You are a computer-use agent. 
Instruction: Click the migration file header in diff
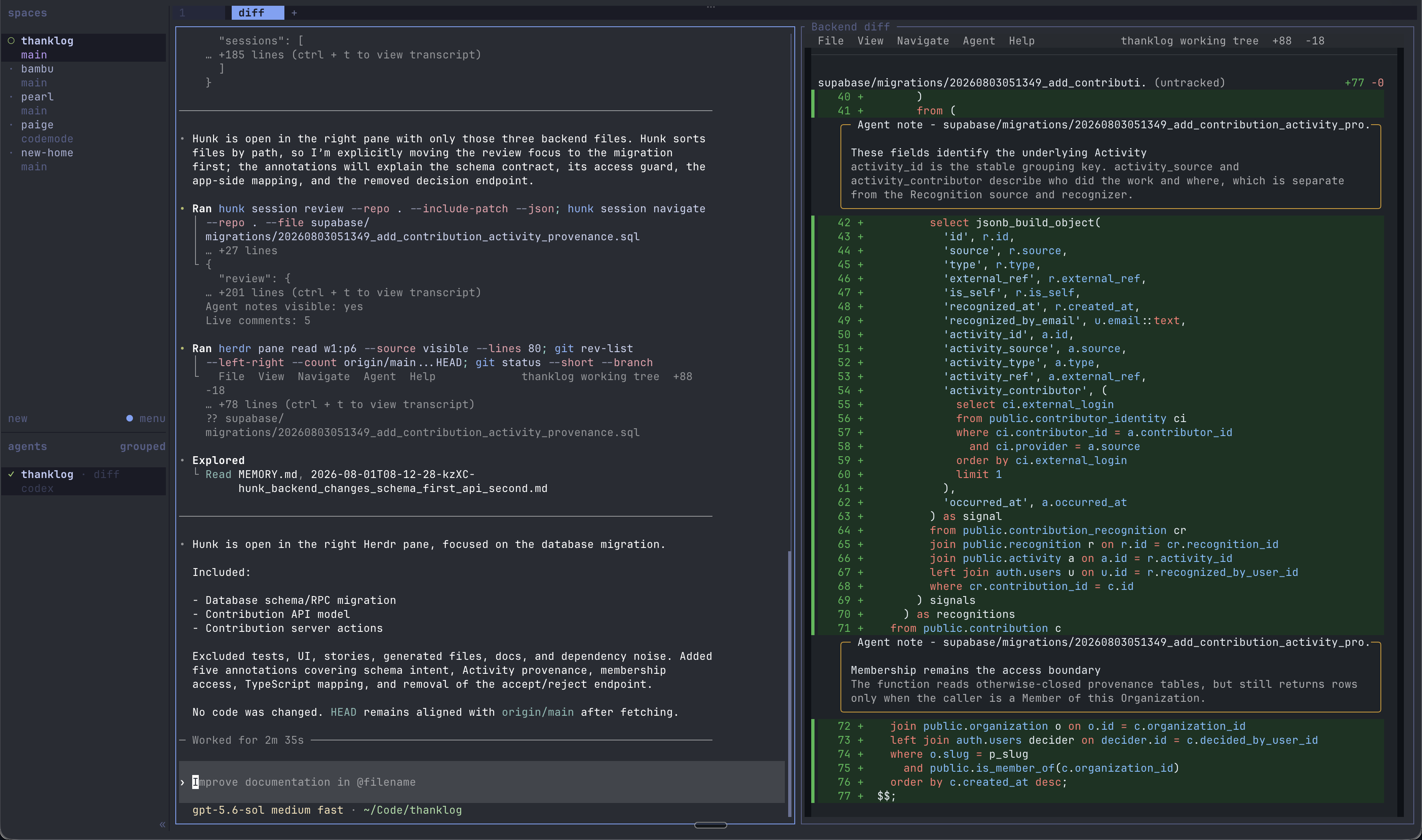coord(1021,83)
